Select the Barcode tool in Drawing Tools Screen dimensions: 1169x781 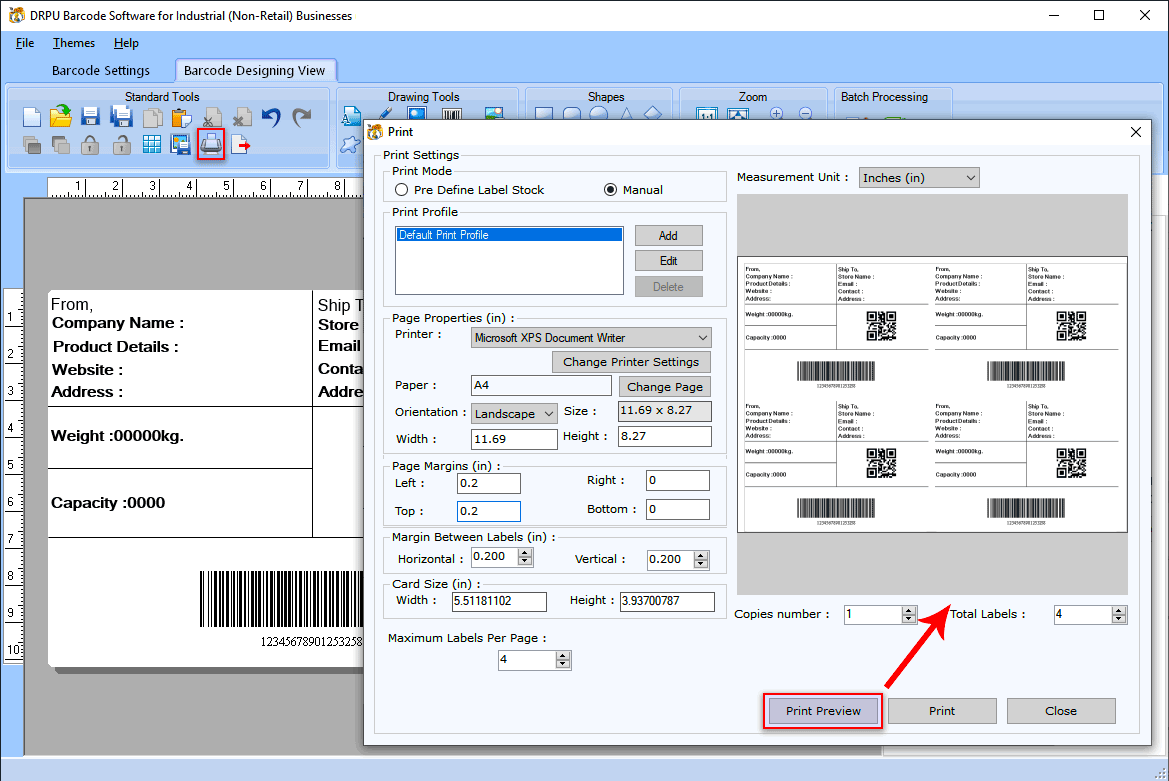click(x=452, y=115)
